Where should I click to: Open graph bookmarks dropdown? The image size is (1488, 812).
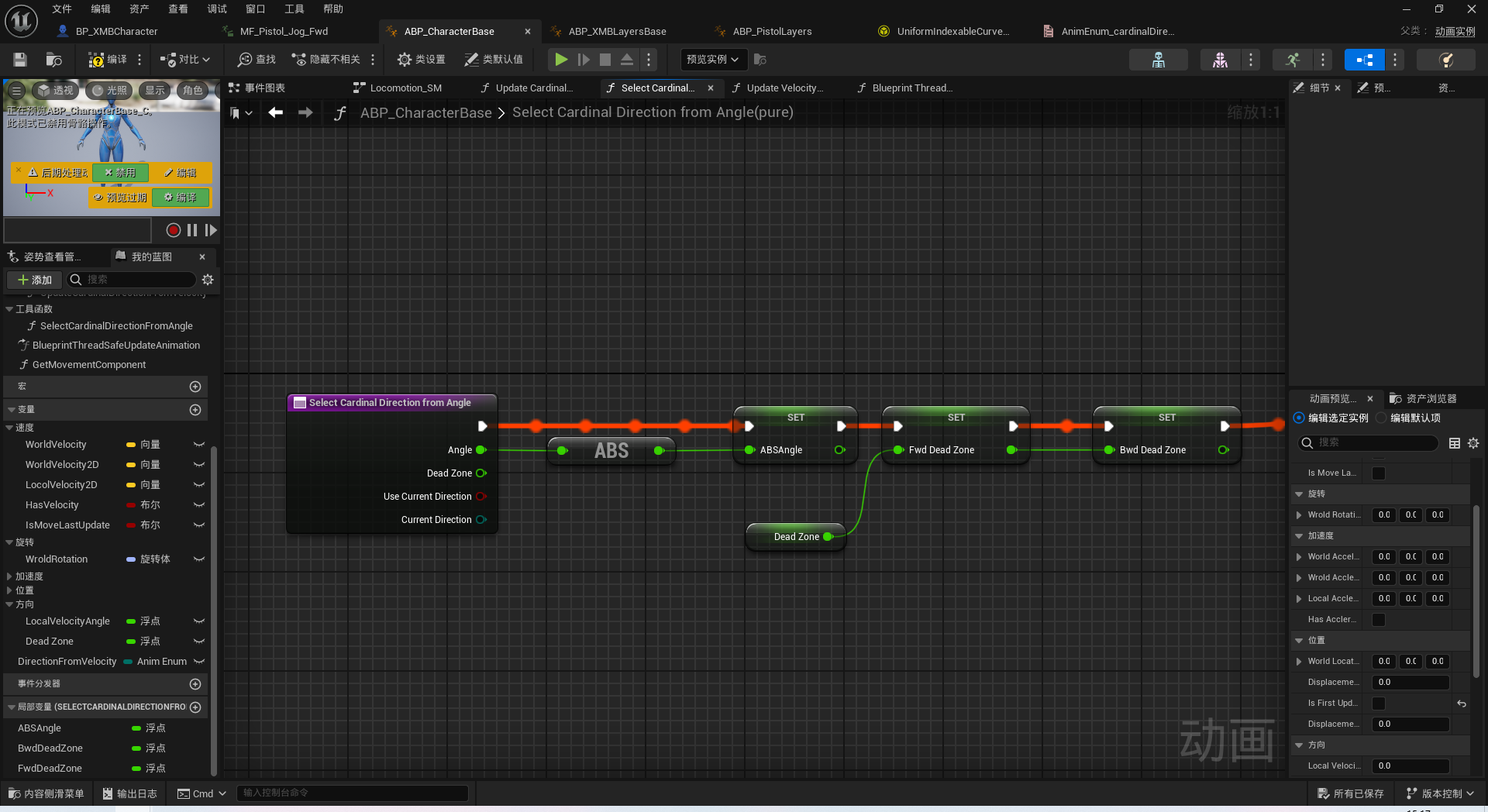[x=241, y=113]
